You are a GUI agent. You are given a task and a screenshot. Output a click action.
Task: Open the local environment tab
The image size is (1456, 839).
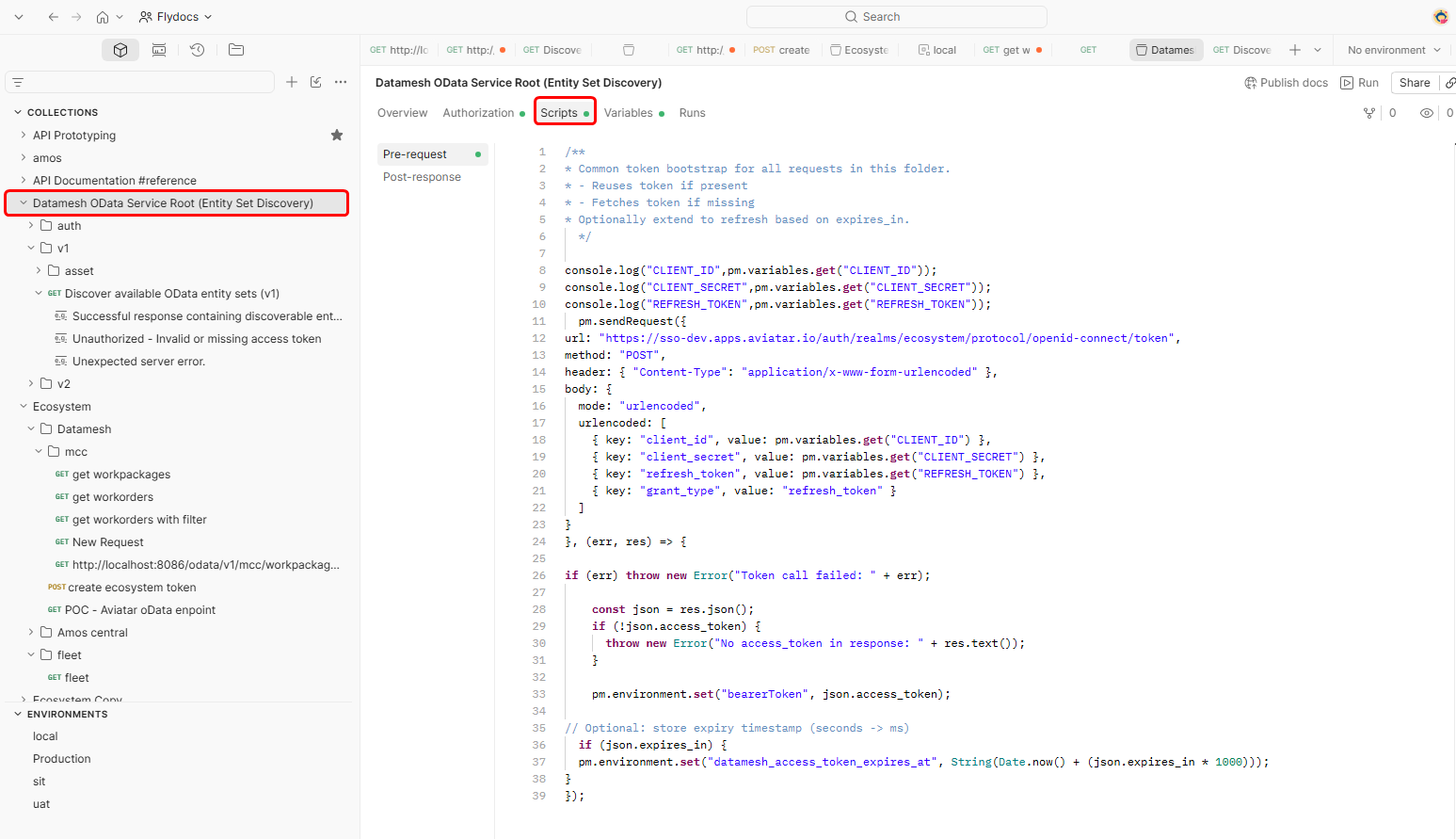coord(937,50)
